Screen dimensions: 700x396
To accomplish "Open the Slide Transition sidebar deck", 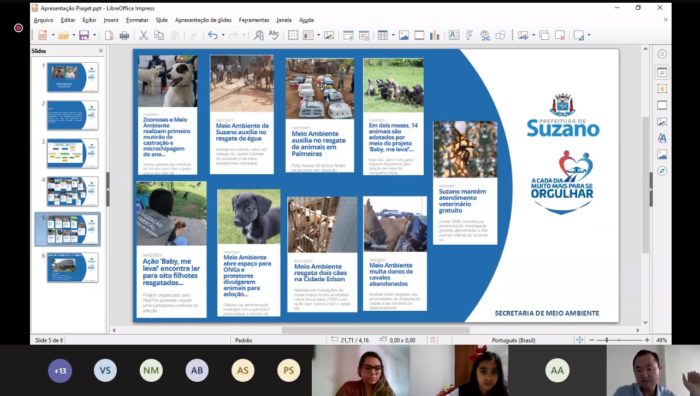I will [662, 88].
